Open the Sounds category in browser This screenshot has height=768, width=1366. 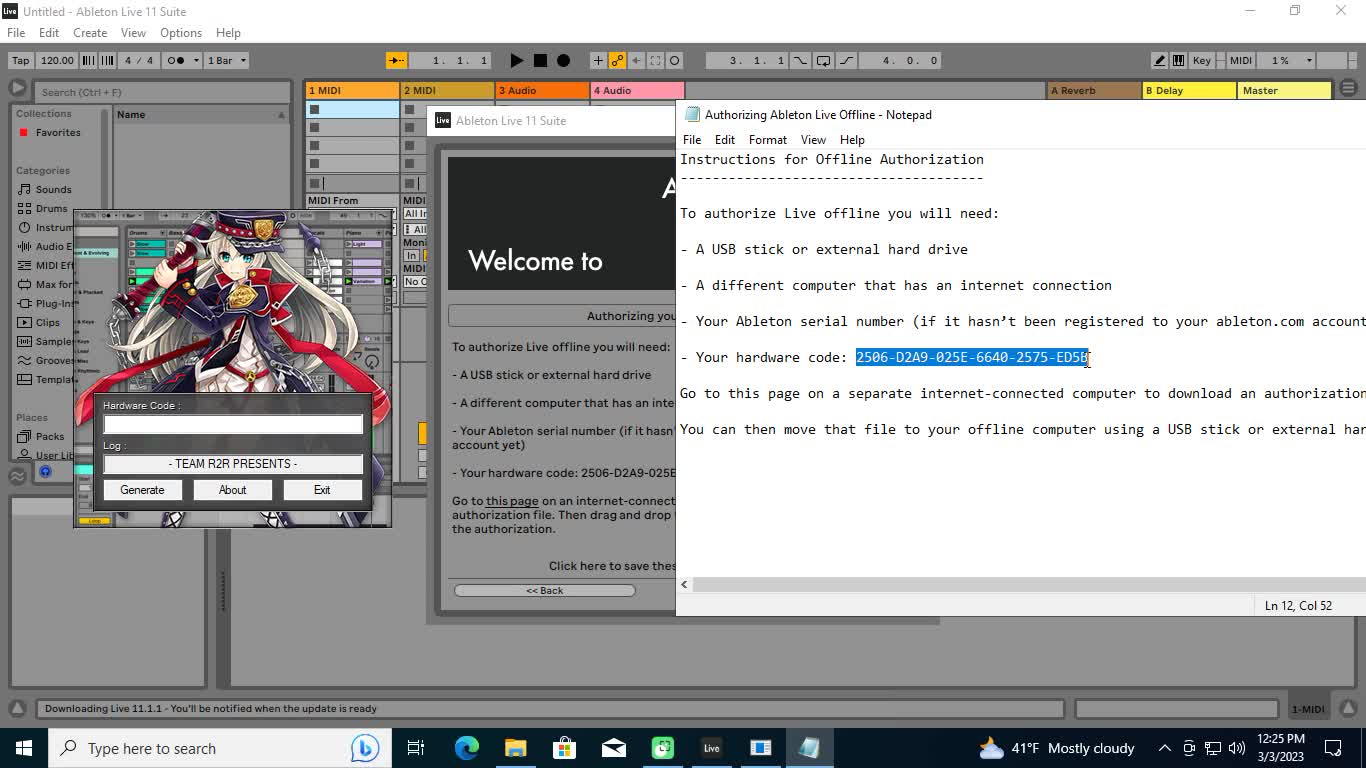click(53, 189)
